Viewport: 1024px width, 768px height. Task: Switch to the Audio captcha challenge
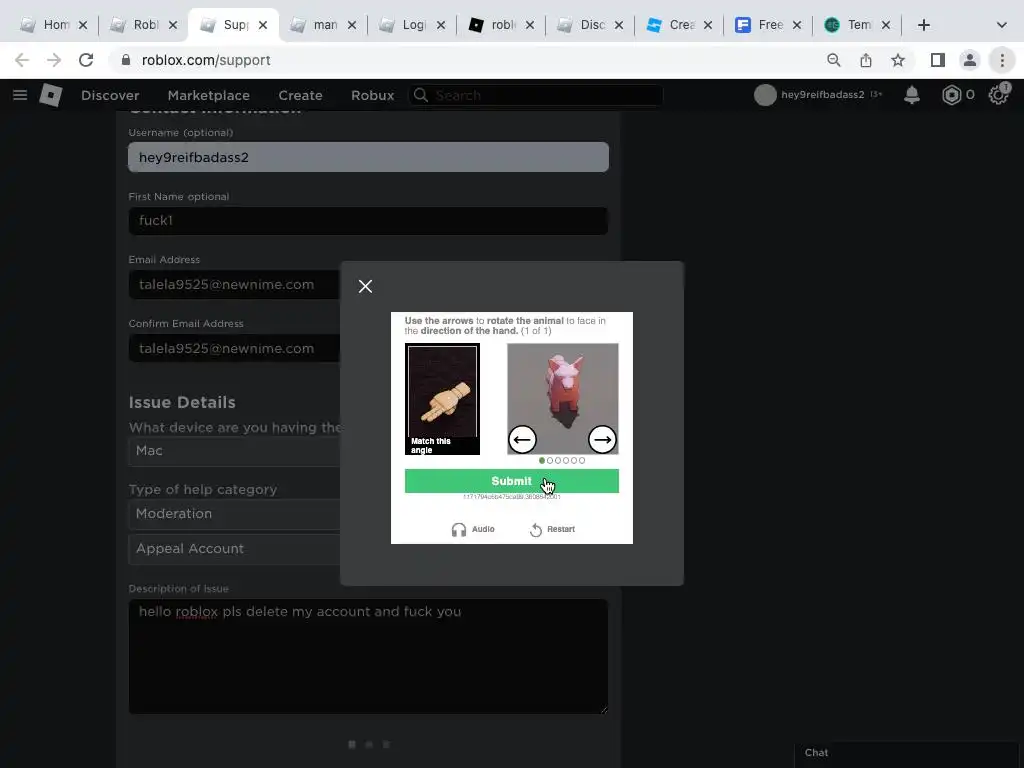click(x=473, y=529)
